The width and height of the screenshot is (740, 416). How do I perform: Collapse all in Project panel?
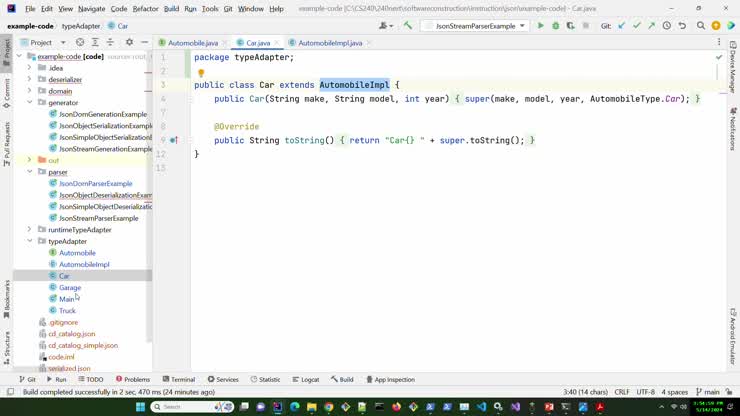coord(110,42)
